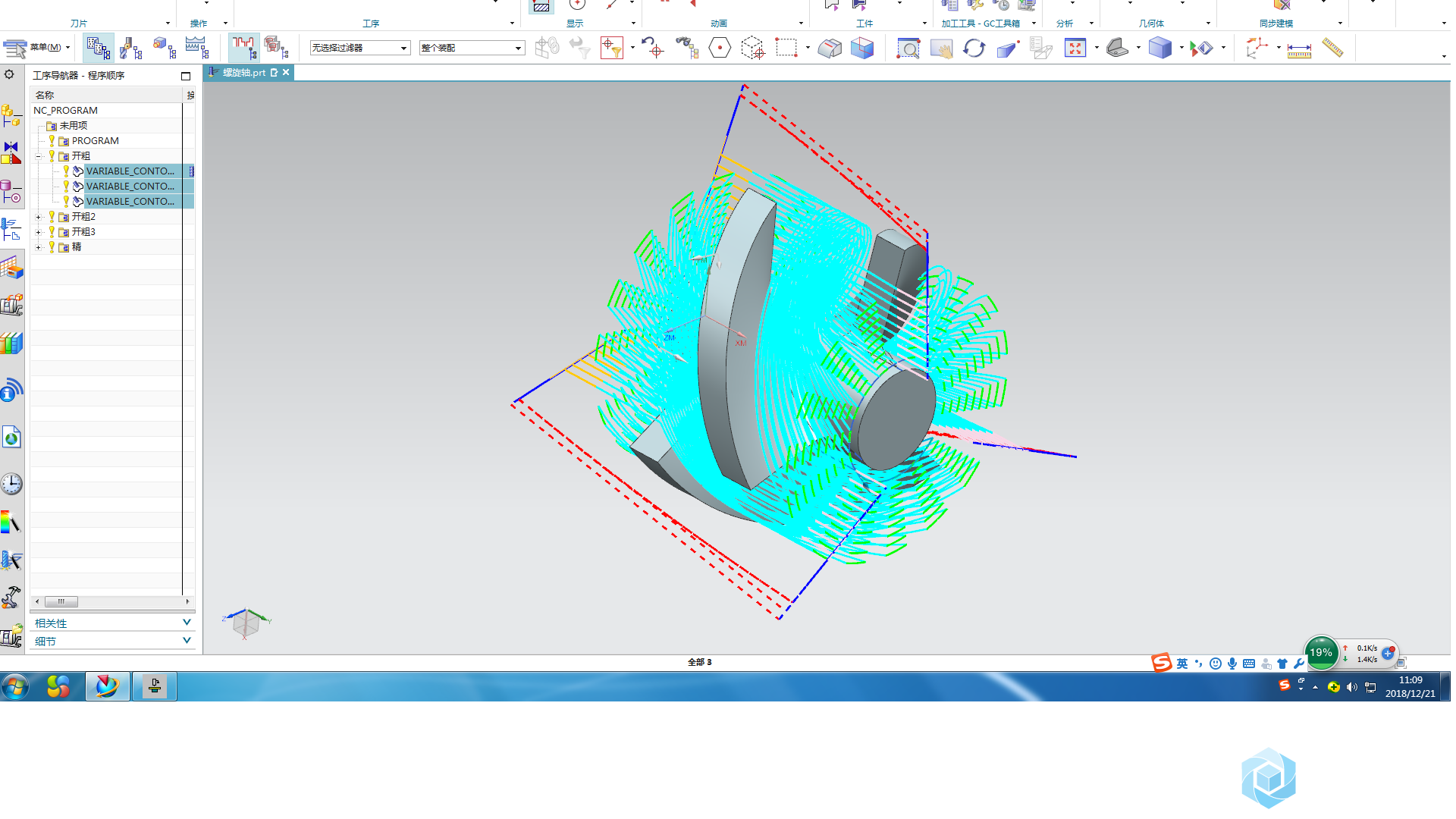Select the 开粗2 tree node
Image resolution: width=1456 pixels, height=819 pixels.
(83, 217)
